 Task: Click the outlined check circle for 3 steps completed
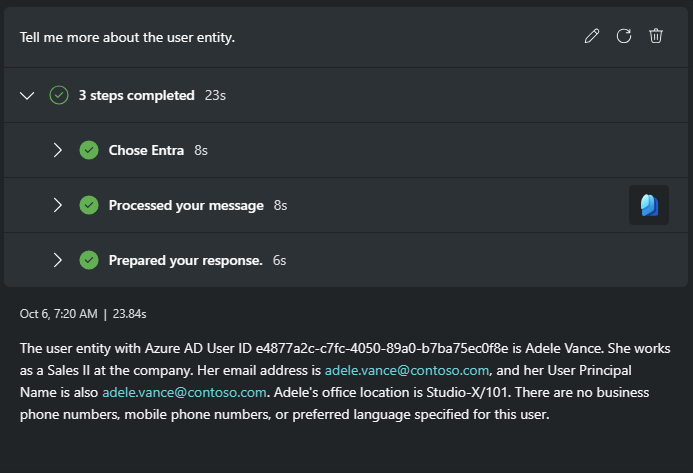58,95
